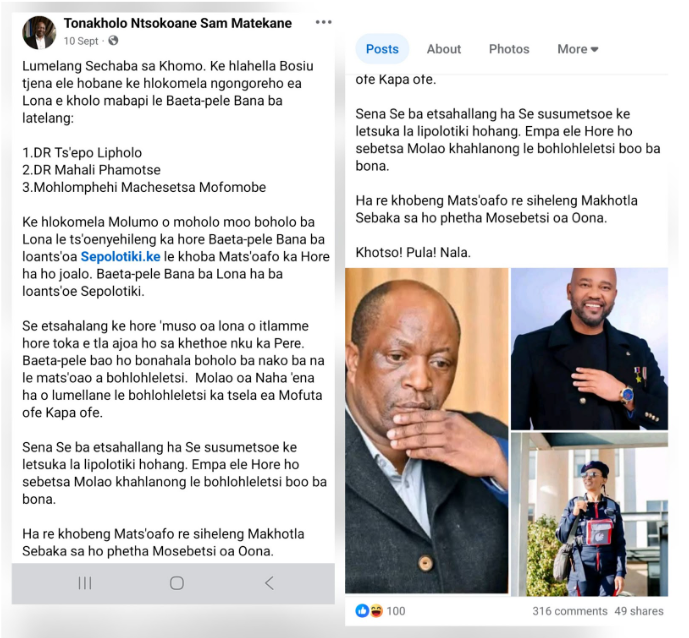The width and height of the screenshot is (689, 638).
Task: View the 49 shares list
Action: tap(639, 611)
